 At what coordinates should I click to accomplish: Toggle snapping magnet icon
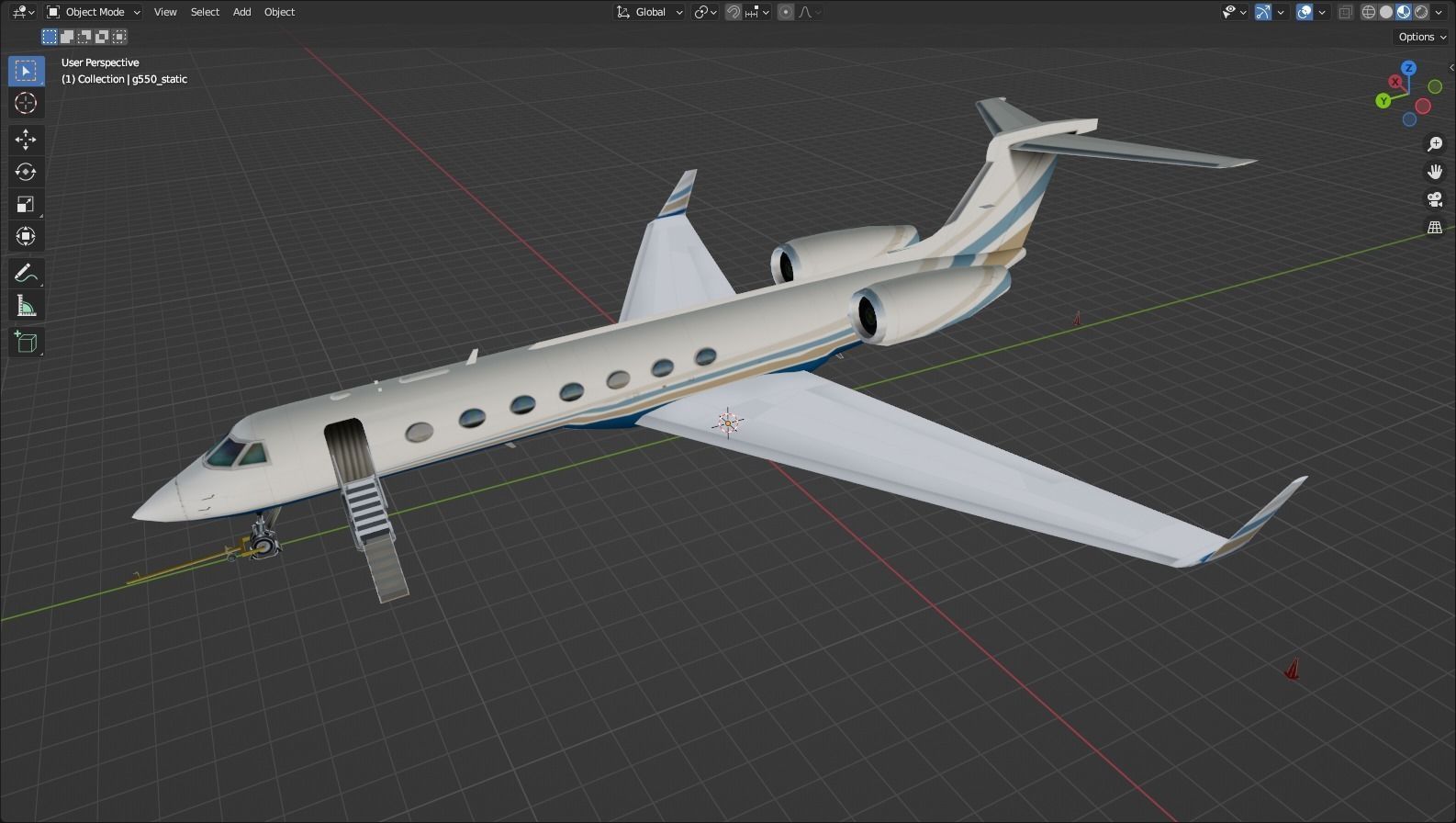734,12
